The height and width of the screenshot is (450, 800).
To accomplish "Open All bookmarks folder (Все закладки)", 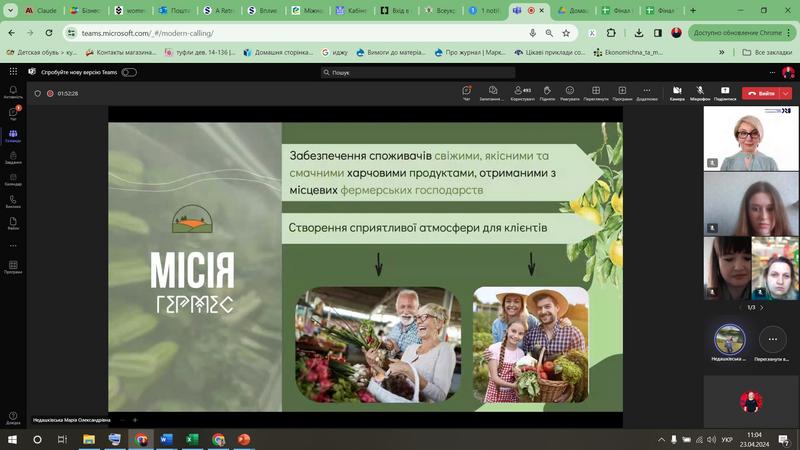I will [767, 52].
